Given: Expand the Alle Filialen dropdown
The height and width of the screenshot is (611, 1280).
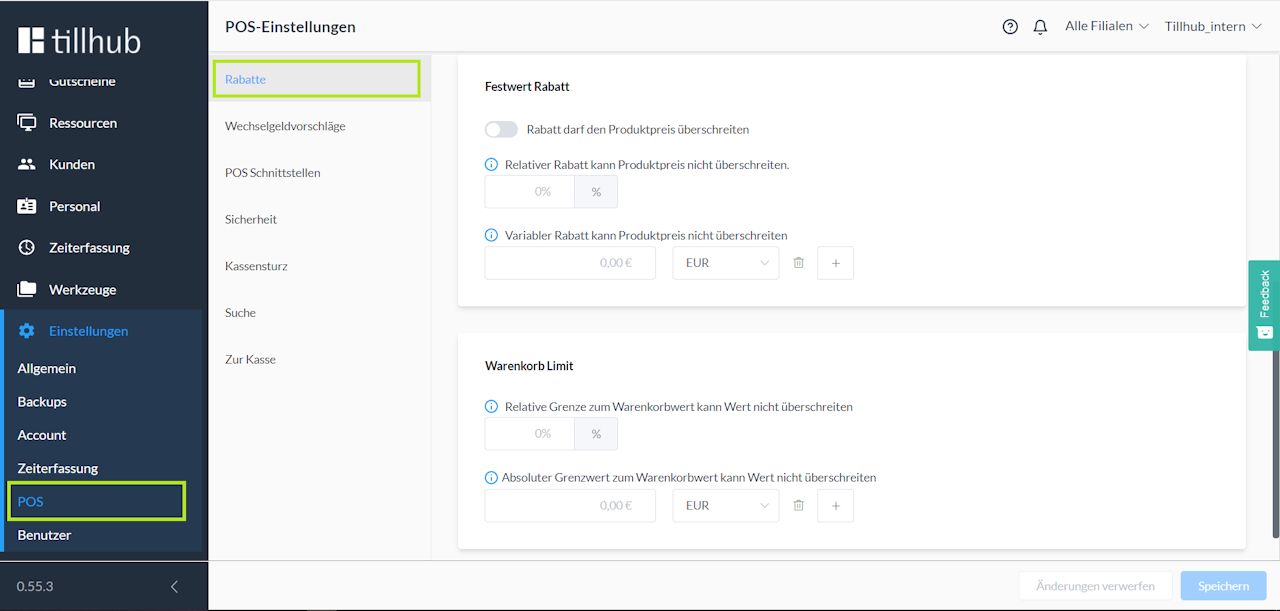Looking at the screenshot, I should (x=1106, y=27).
